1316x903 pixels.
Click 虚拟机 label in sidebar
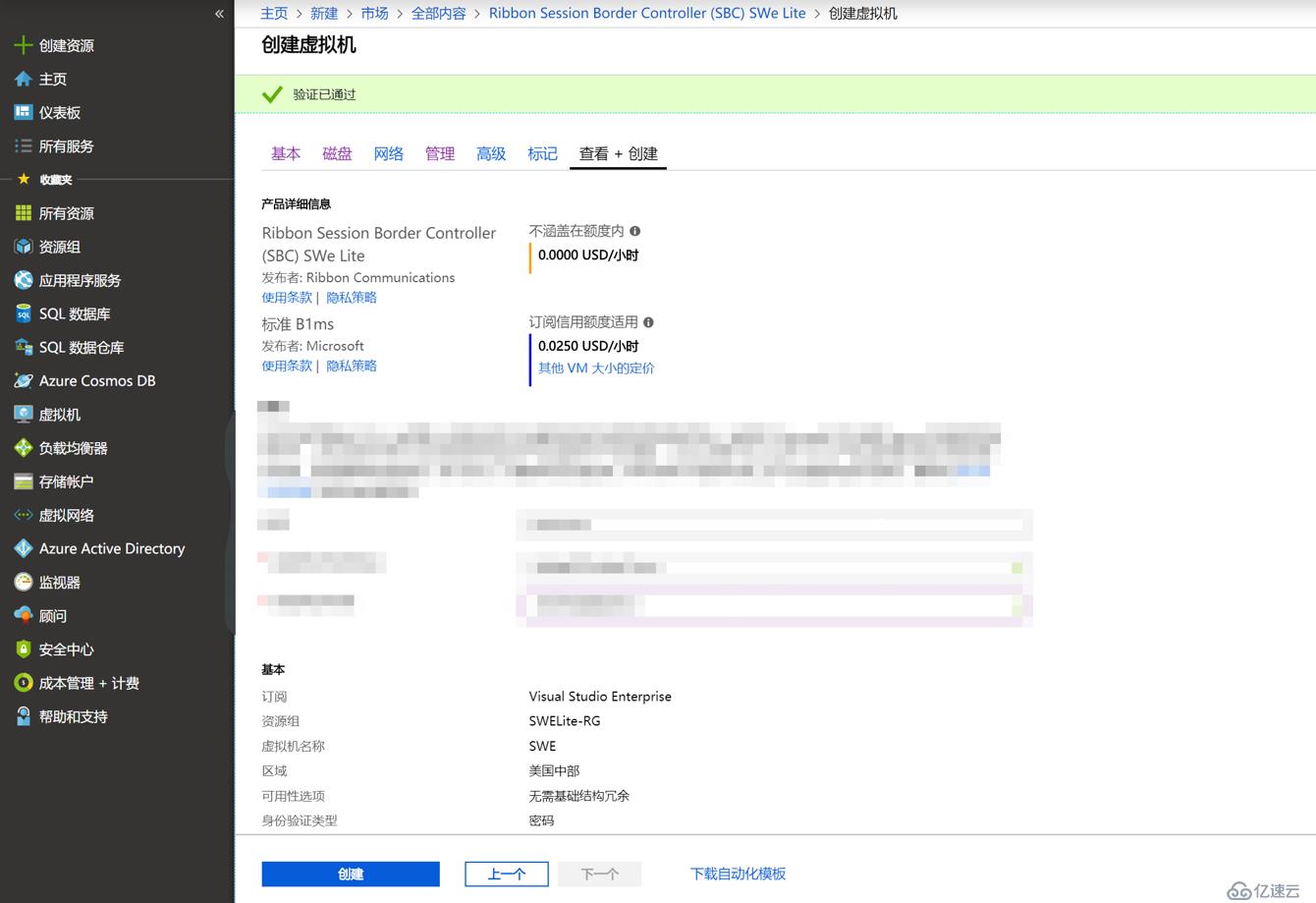pyautogui.click(x=60, y=415)
